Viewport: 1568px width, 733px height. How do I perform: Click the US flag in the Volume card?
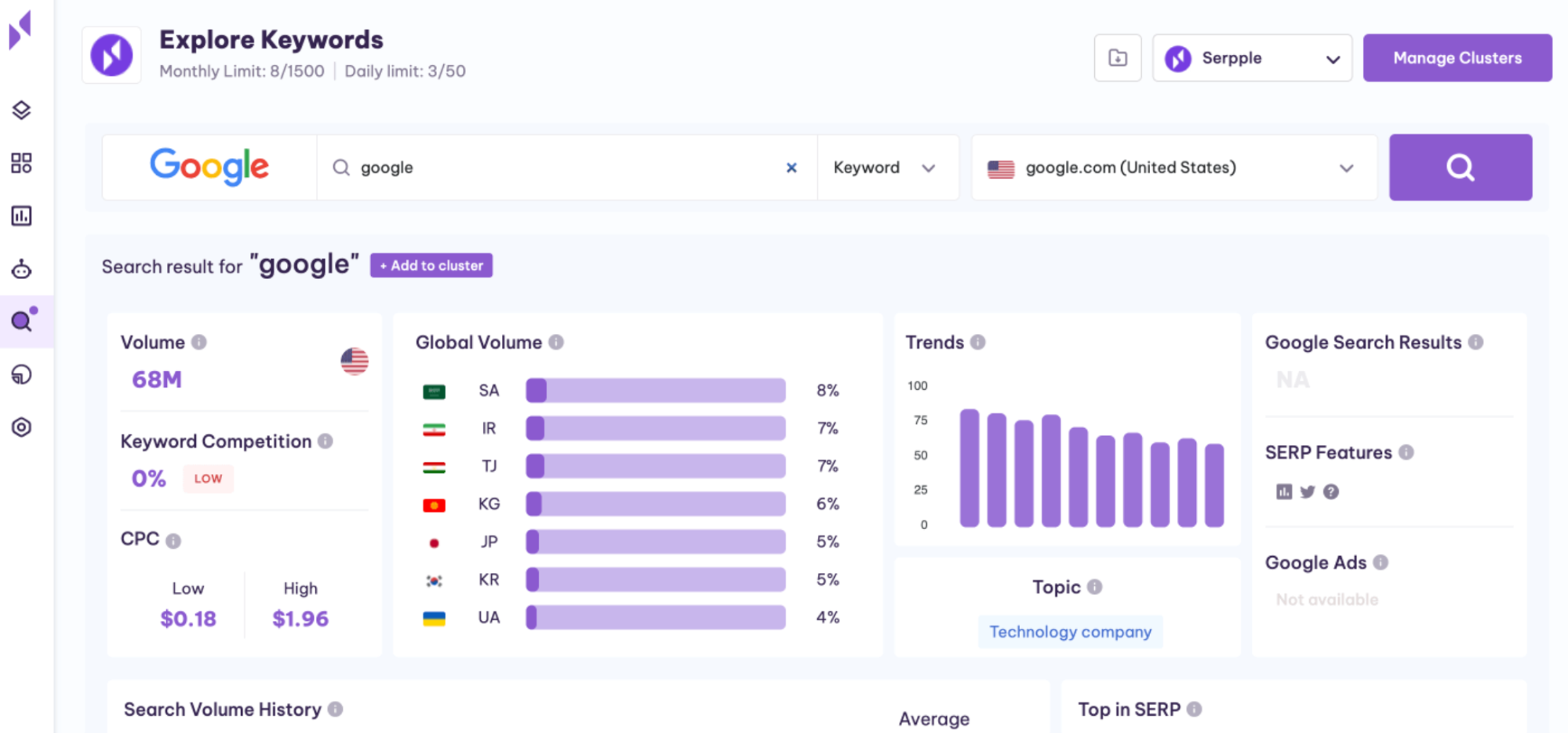[355, 361]
